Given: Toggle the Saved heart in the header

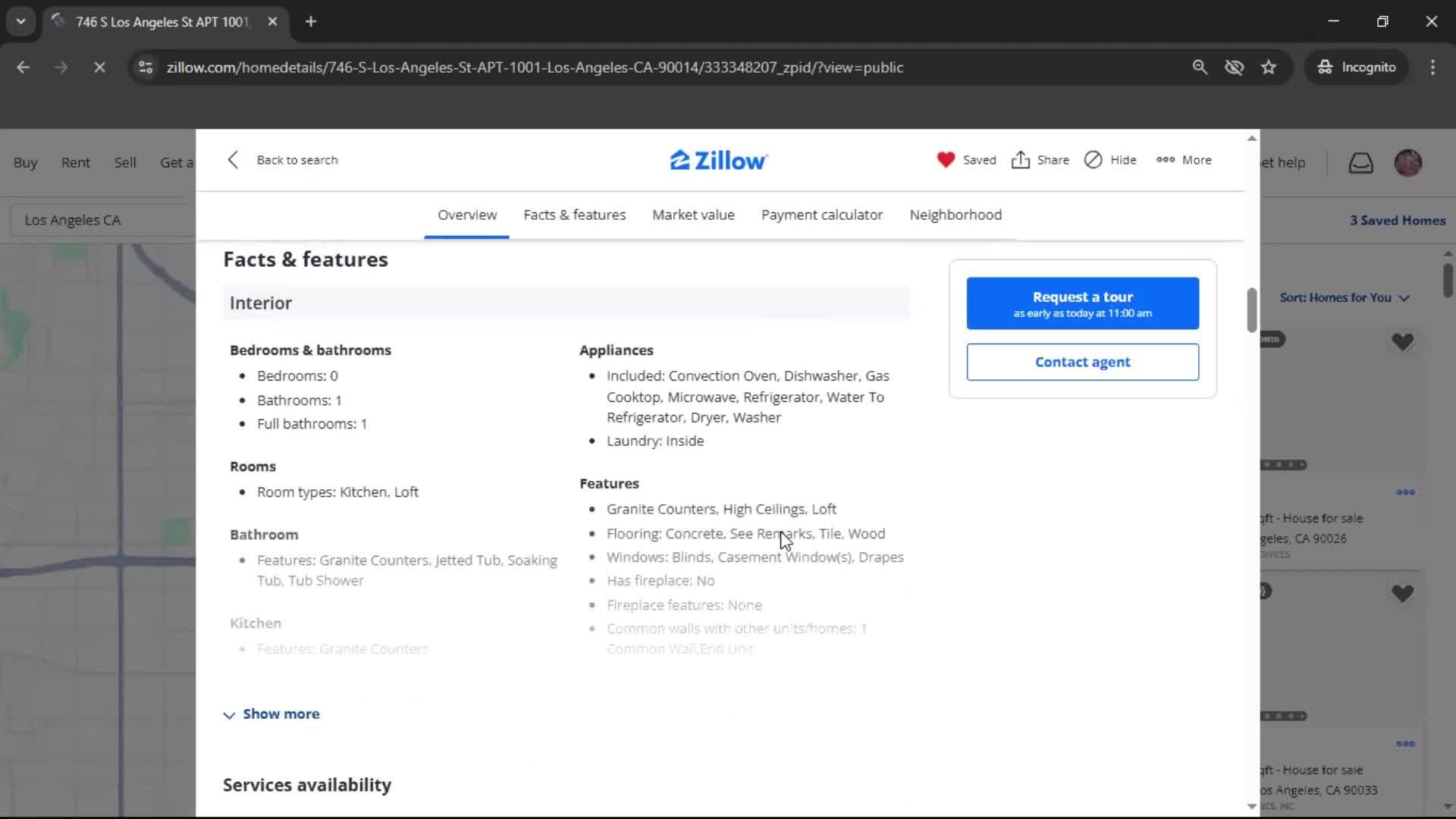Looking at the screenshot, I should pyautogui.click(x=965, y=160).
